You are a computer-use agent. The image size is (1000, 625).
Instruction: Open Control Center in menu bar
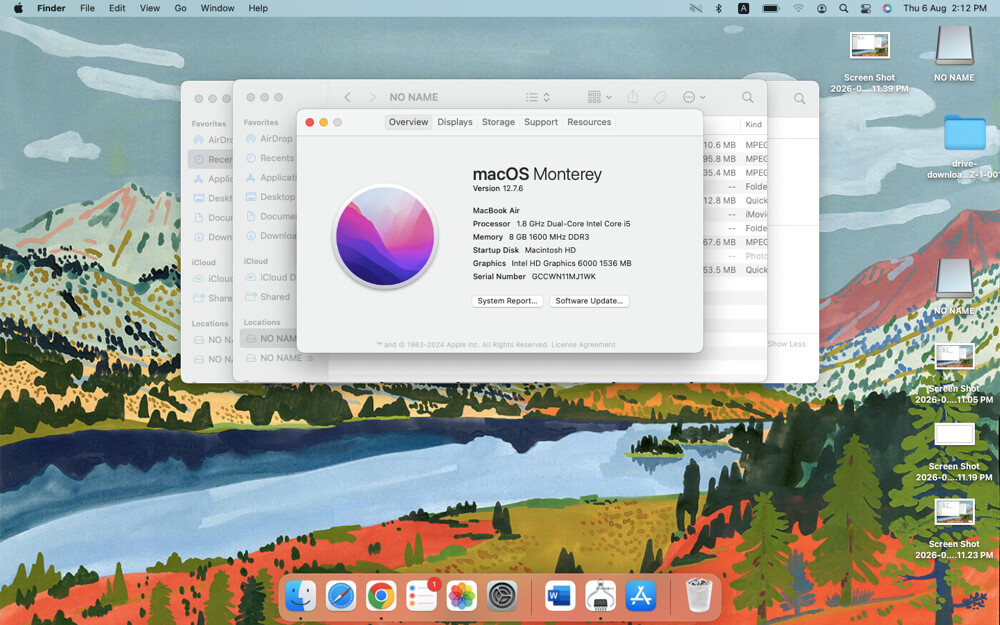tap(865, 8)
